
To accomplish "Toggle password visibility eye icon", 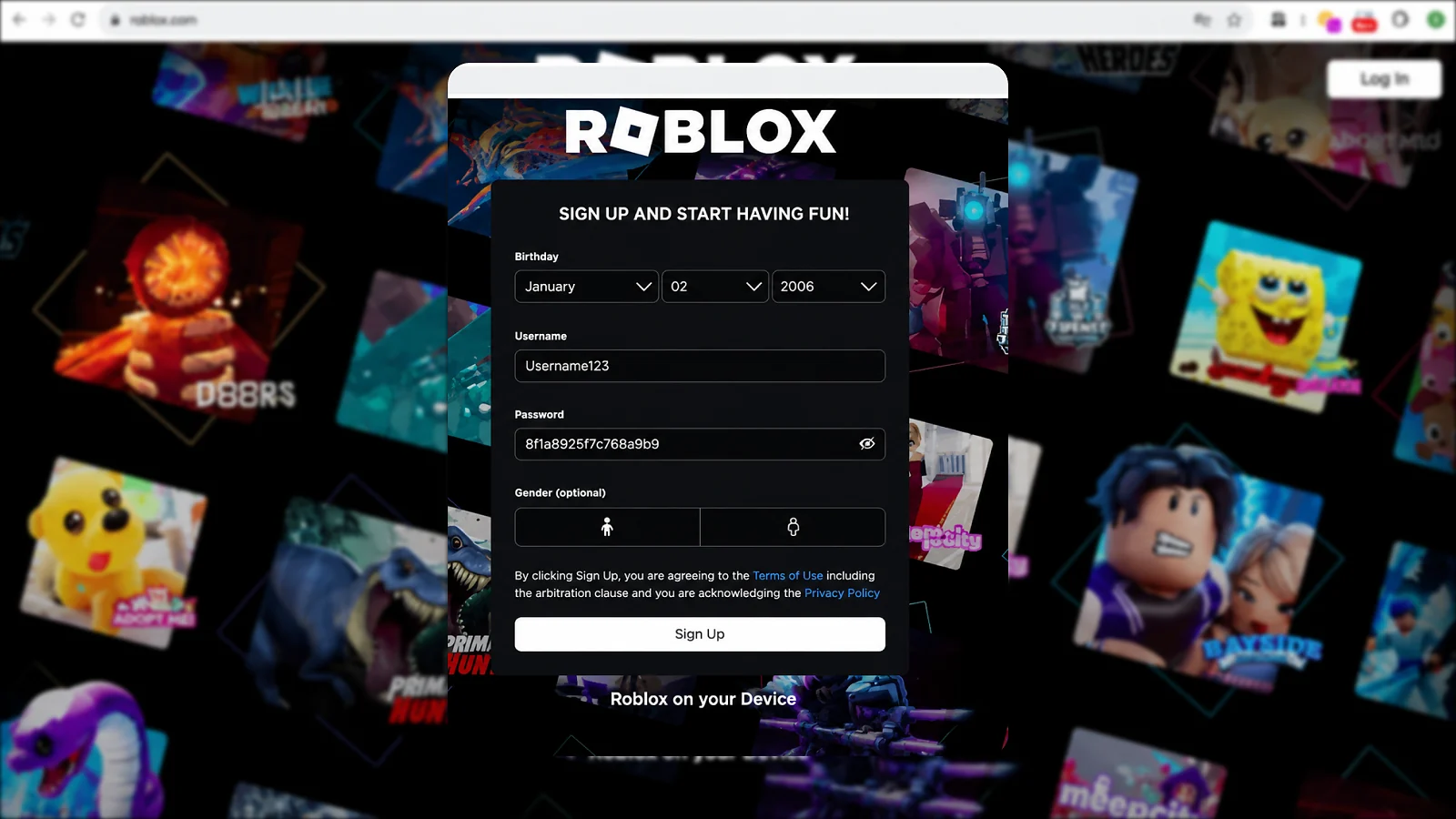I will point(867,444).
